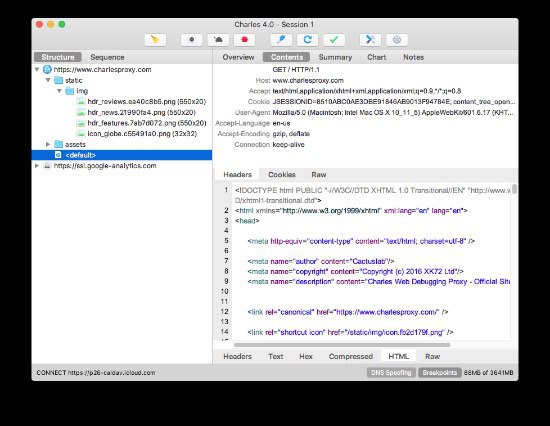Click the horizontal scrollbar under HTML view

click(342, 345)
